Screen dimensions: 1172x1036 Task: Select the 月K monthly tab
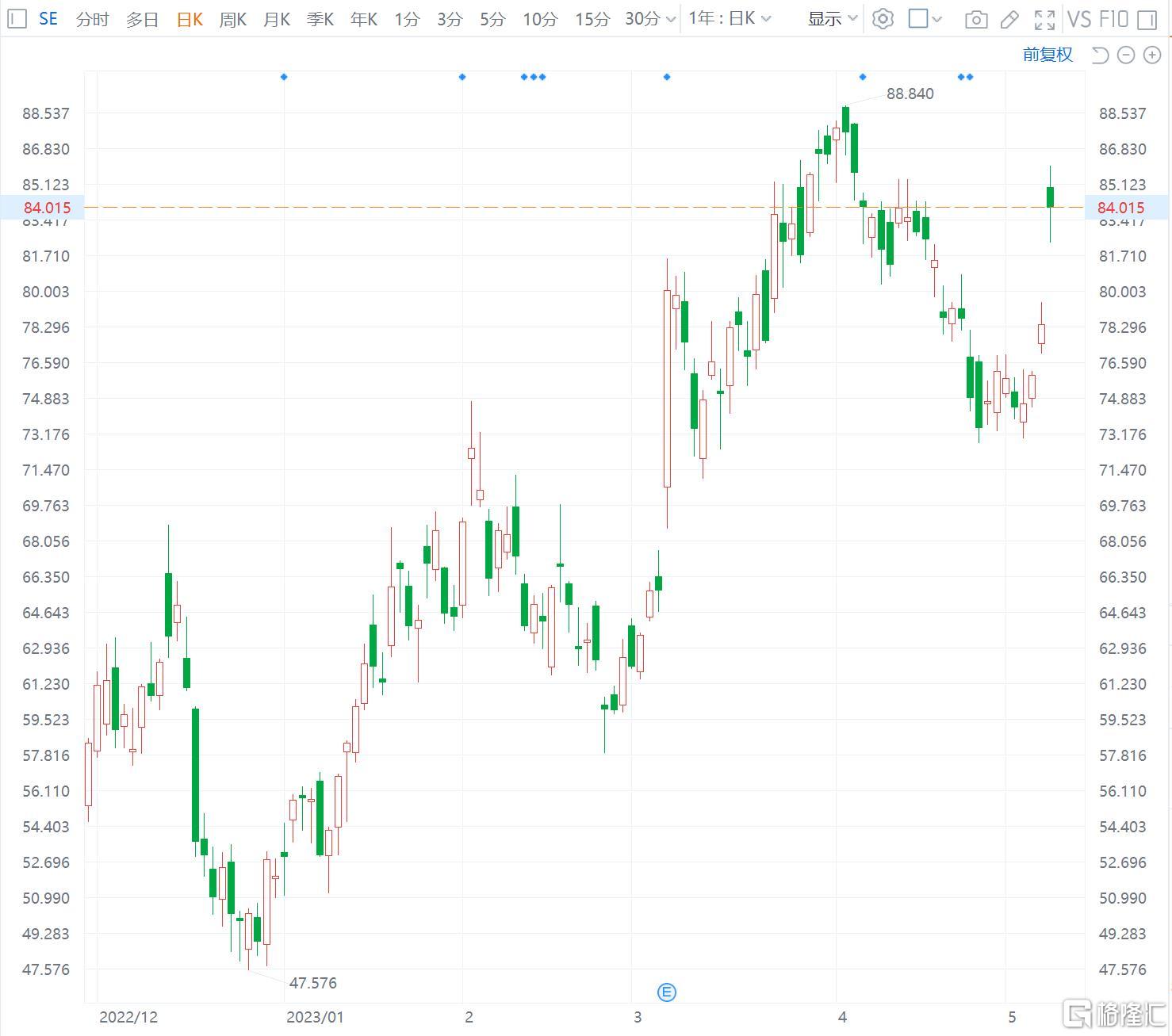click(x=277, y=19)
